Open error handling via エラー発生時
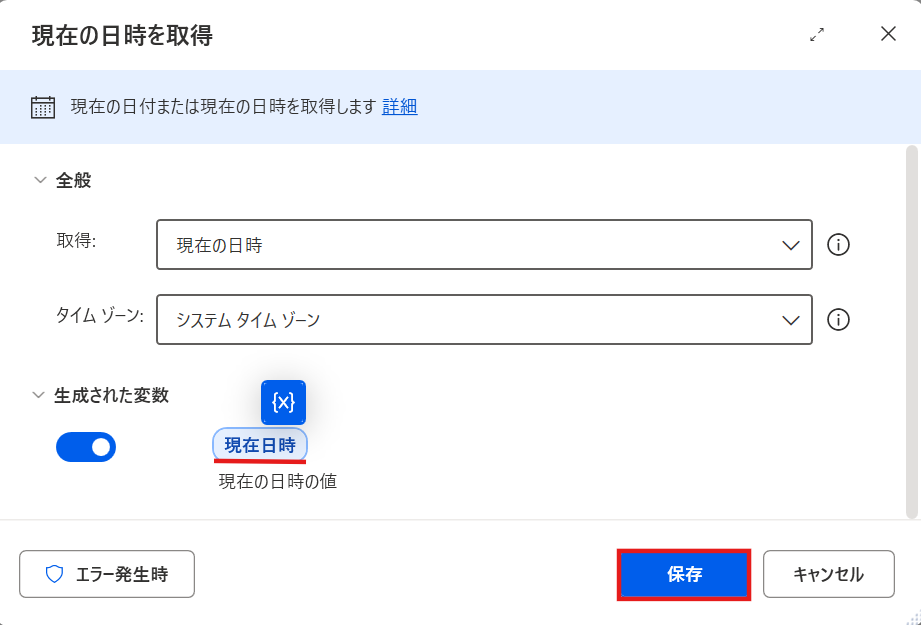Viewport: 921px width, 625px height. (106, 574)
